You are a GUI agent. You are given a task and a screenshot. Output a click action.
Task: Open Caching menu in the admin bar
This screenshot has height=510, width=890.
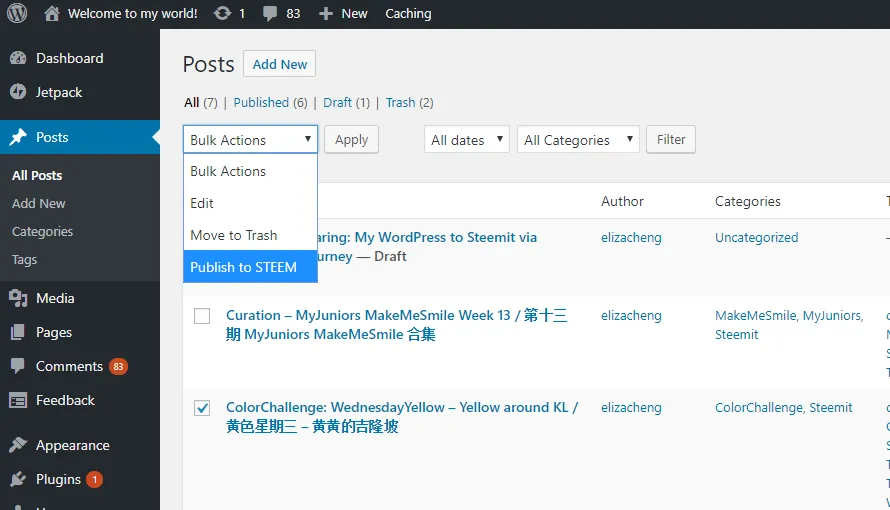click(x=408, y=14)
